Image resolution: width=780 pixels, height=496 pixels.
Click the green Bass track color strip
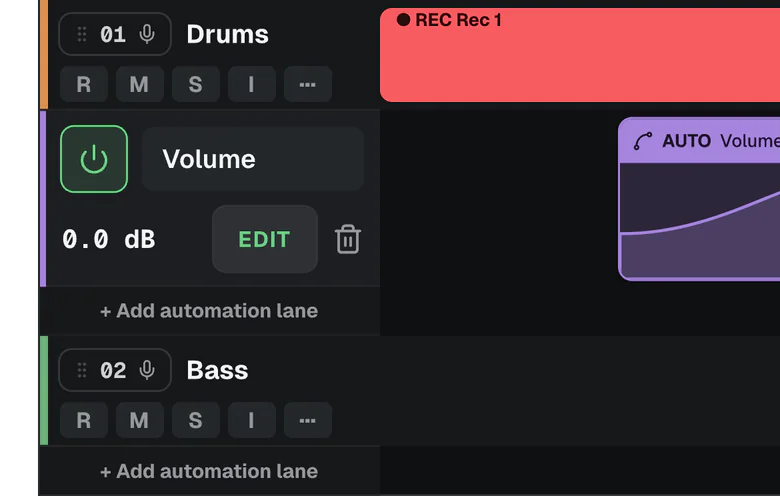(x=44, y=391)
